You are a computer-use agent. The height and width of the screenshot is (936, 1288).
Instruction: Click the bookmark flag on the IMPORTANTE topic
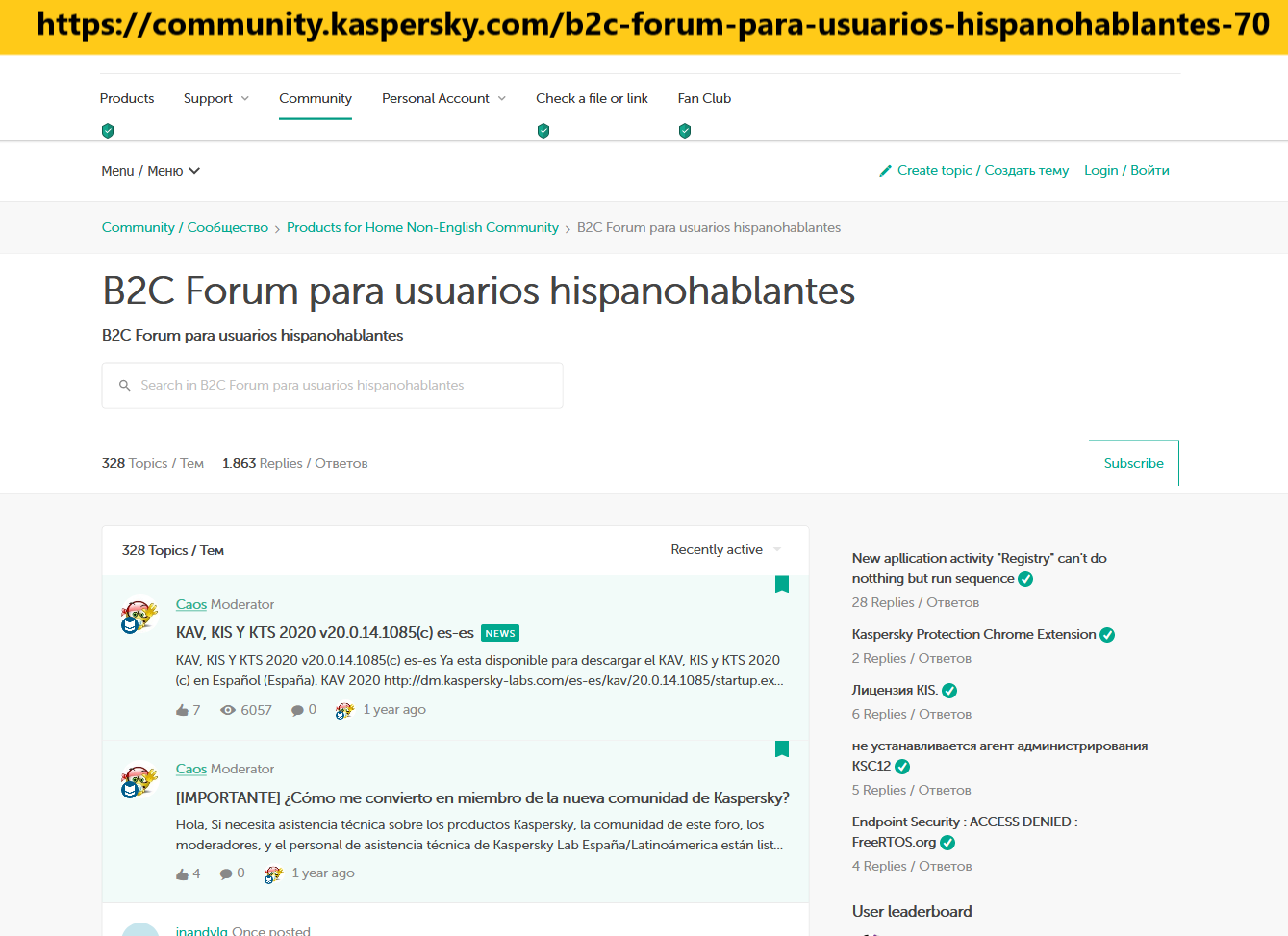click(x=782, y=748)
